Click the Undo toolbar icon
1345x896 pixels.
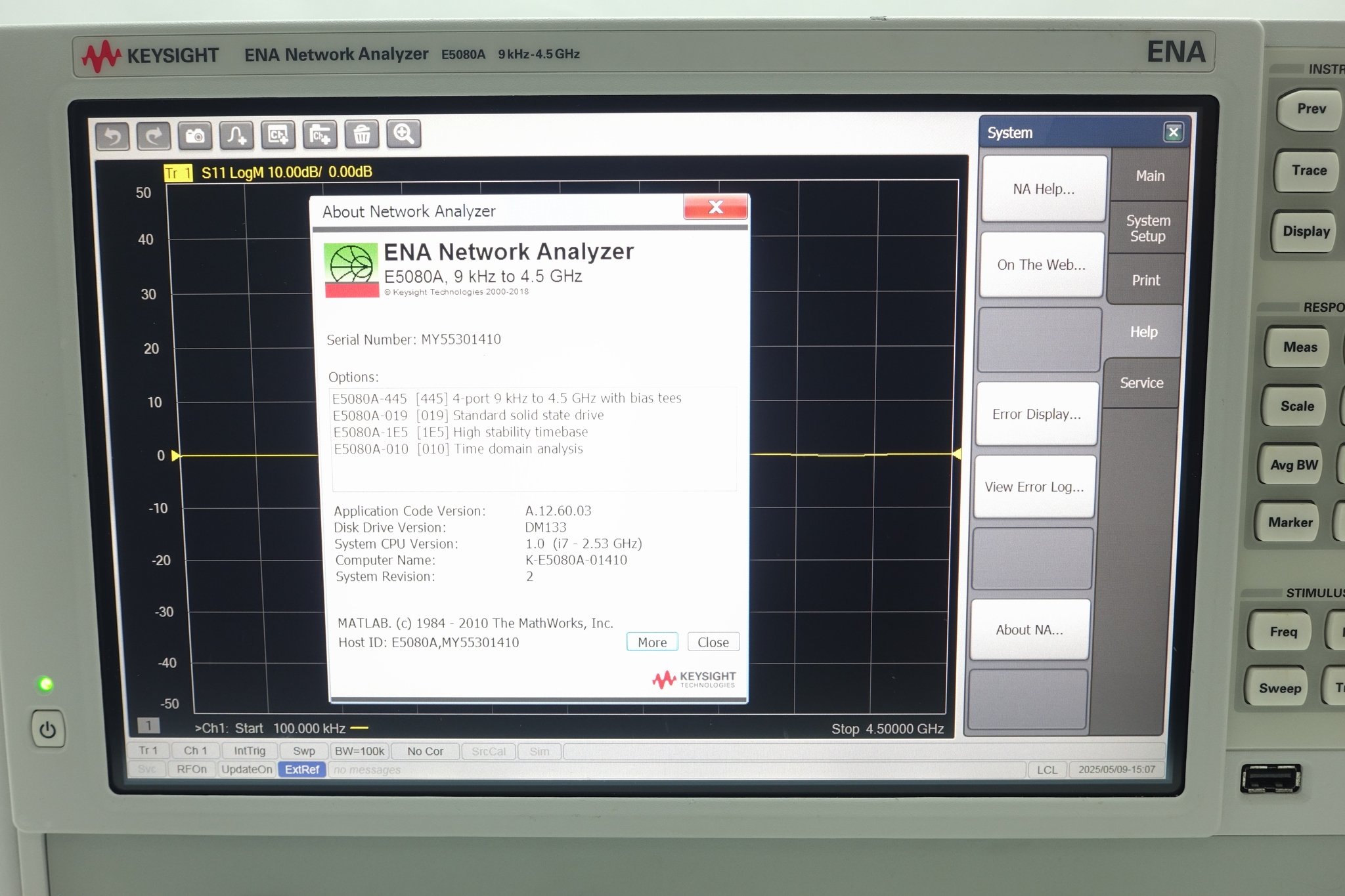click(112, 136)
